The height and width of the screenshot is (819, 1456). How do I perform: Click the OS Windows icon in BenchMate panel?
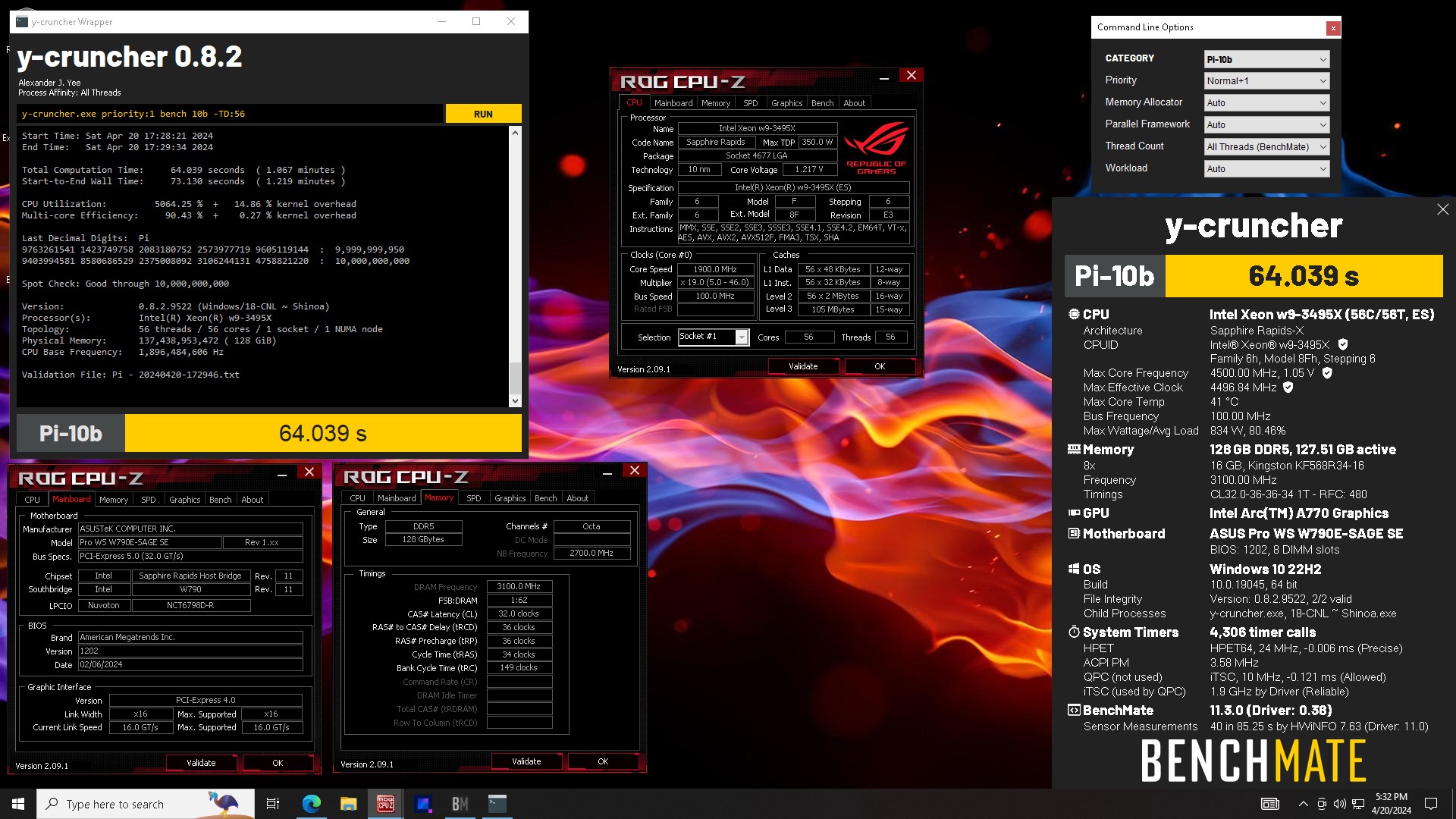(1074, 569)
